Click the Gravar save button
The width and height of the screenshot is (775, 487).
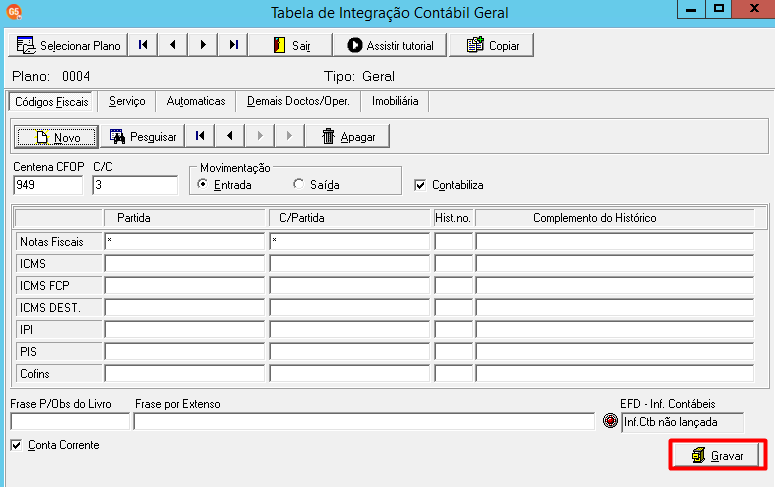tap(717, 455)
